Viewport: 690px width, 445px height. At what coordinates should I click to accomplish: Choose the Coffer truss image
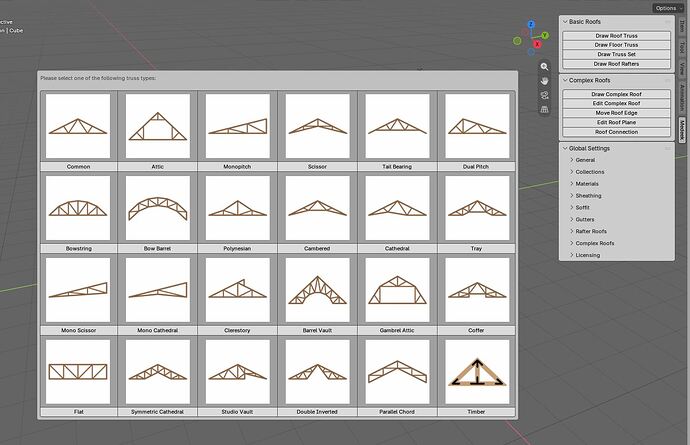coord(477,290)
